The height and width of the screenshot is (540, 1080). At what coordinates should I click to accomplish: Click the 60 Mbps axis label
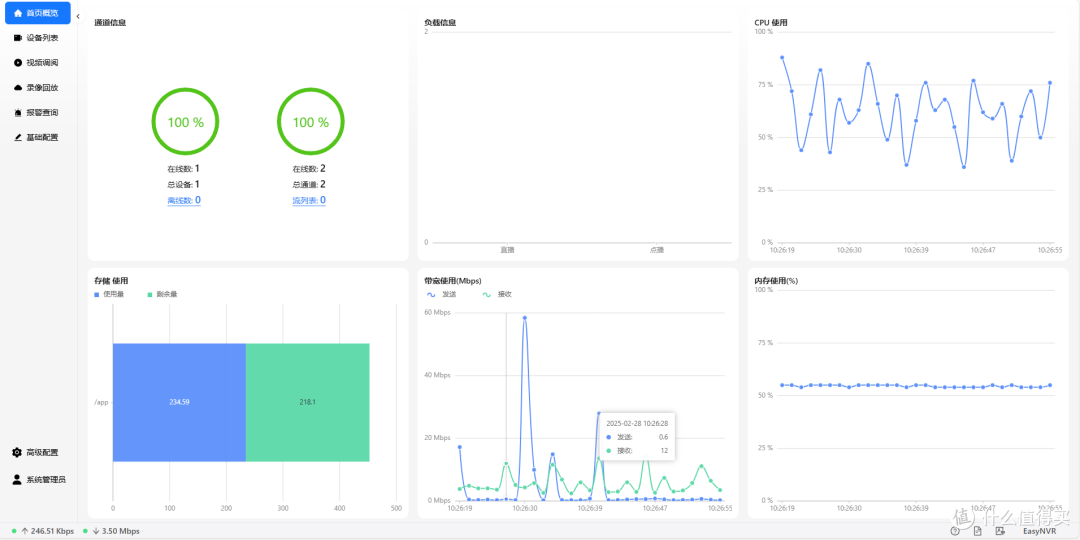tap(437, 313)
